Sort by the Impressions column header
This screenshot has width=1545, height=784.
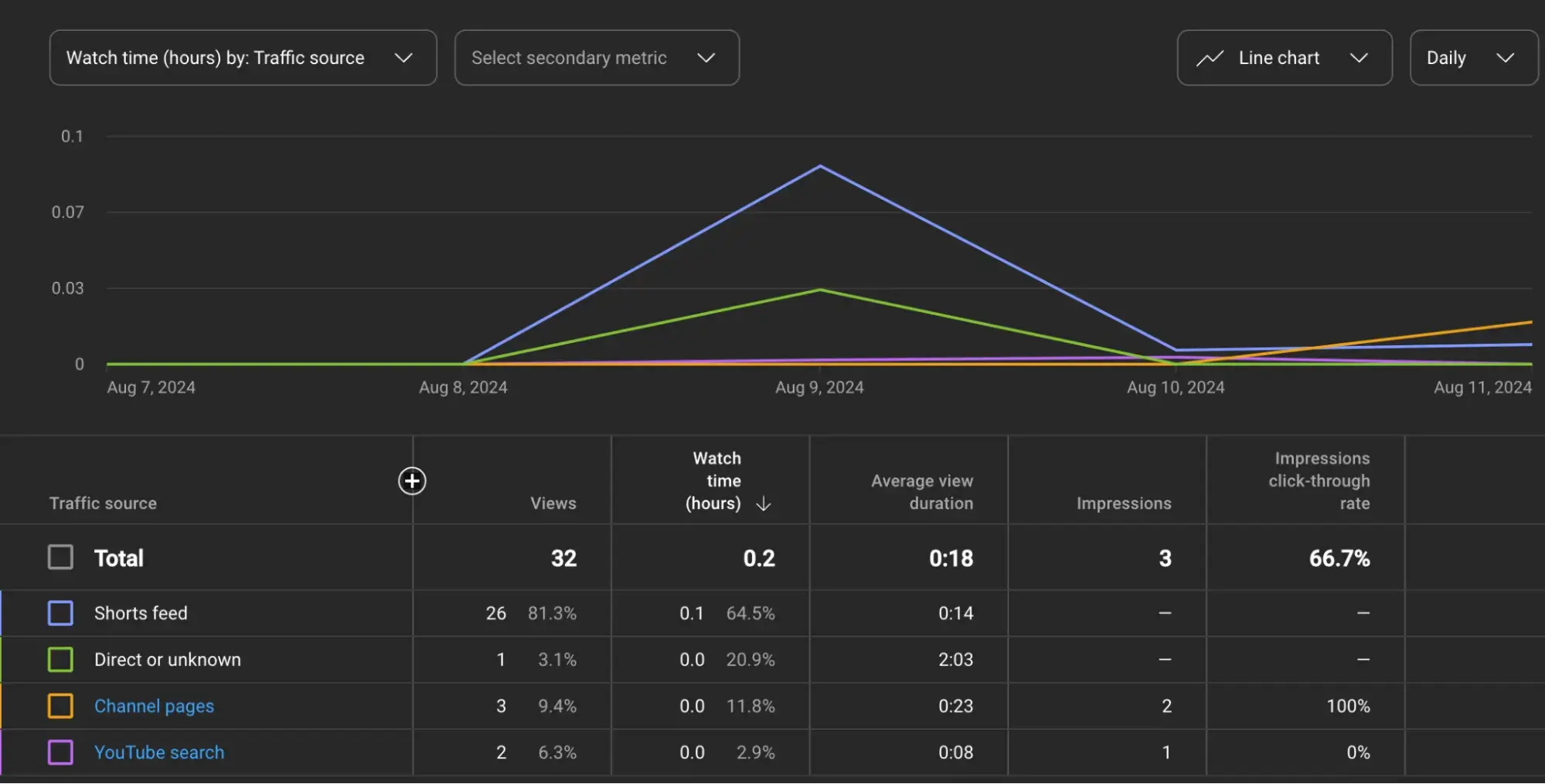(x=1124, y=504)
